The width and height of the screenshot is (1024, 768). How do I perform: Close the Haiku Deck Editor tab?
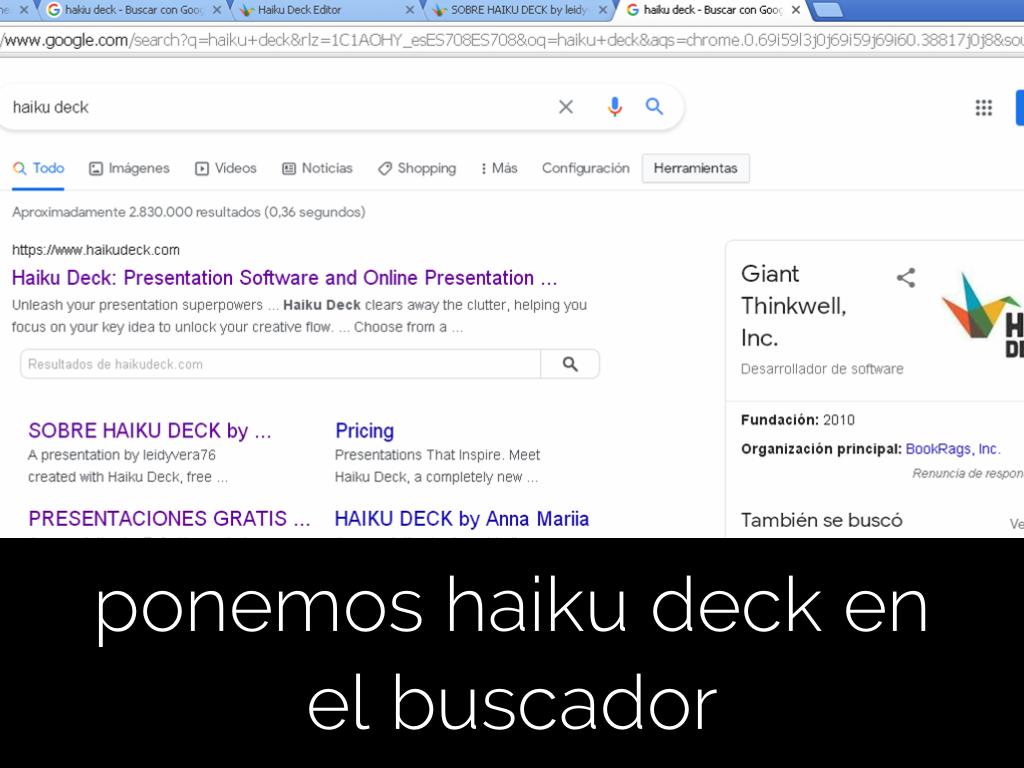point(409,10)
